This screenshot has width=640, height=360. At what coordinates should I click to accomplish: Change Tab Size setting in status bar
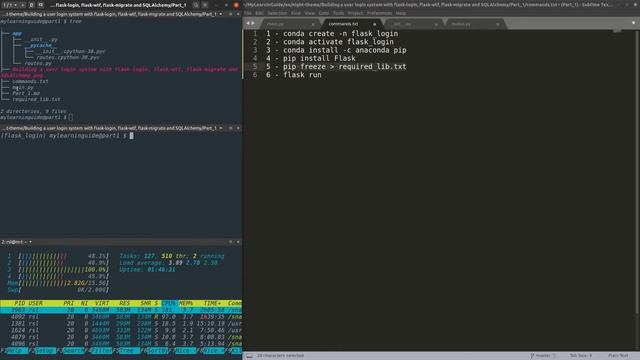point(581,356)
